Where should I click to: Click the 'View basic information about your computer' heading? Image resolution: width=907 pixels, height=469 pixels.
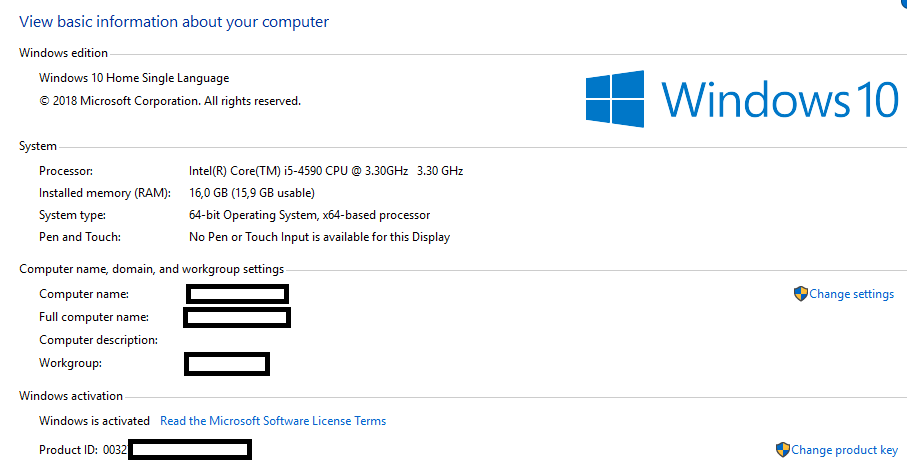point(174,21)
